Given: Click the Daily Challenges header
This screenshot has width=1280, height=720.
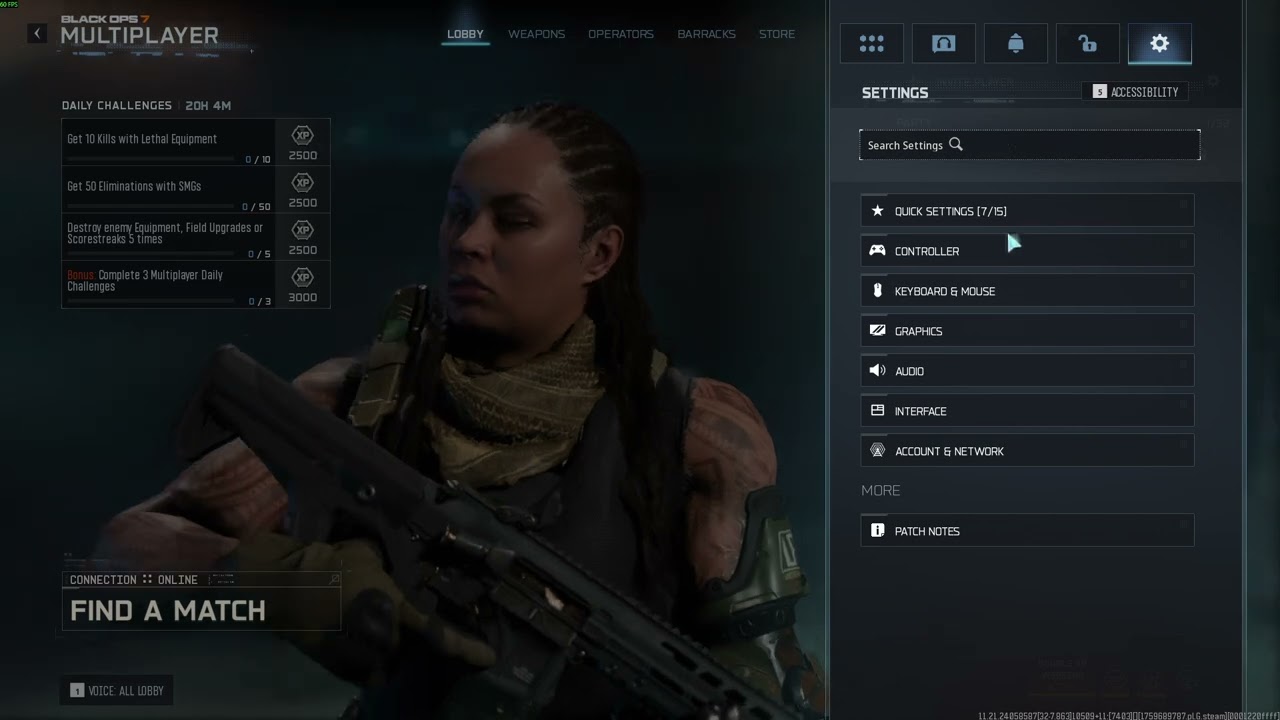Looking at the screenshot, I should [x=117, y=106].
